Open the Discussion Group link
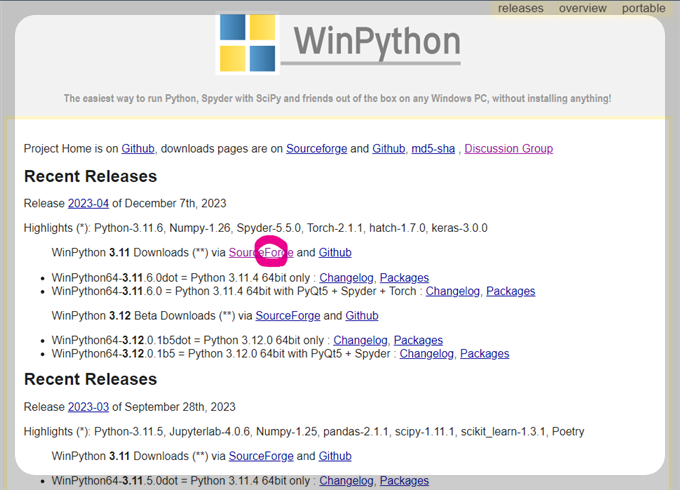 (x=509, y=149)
